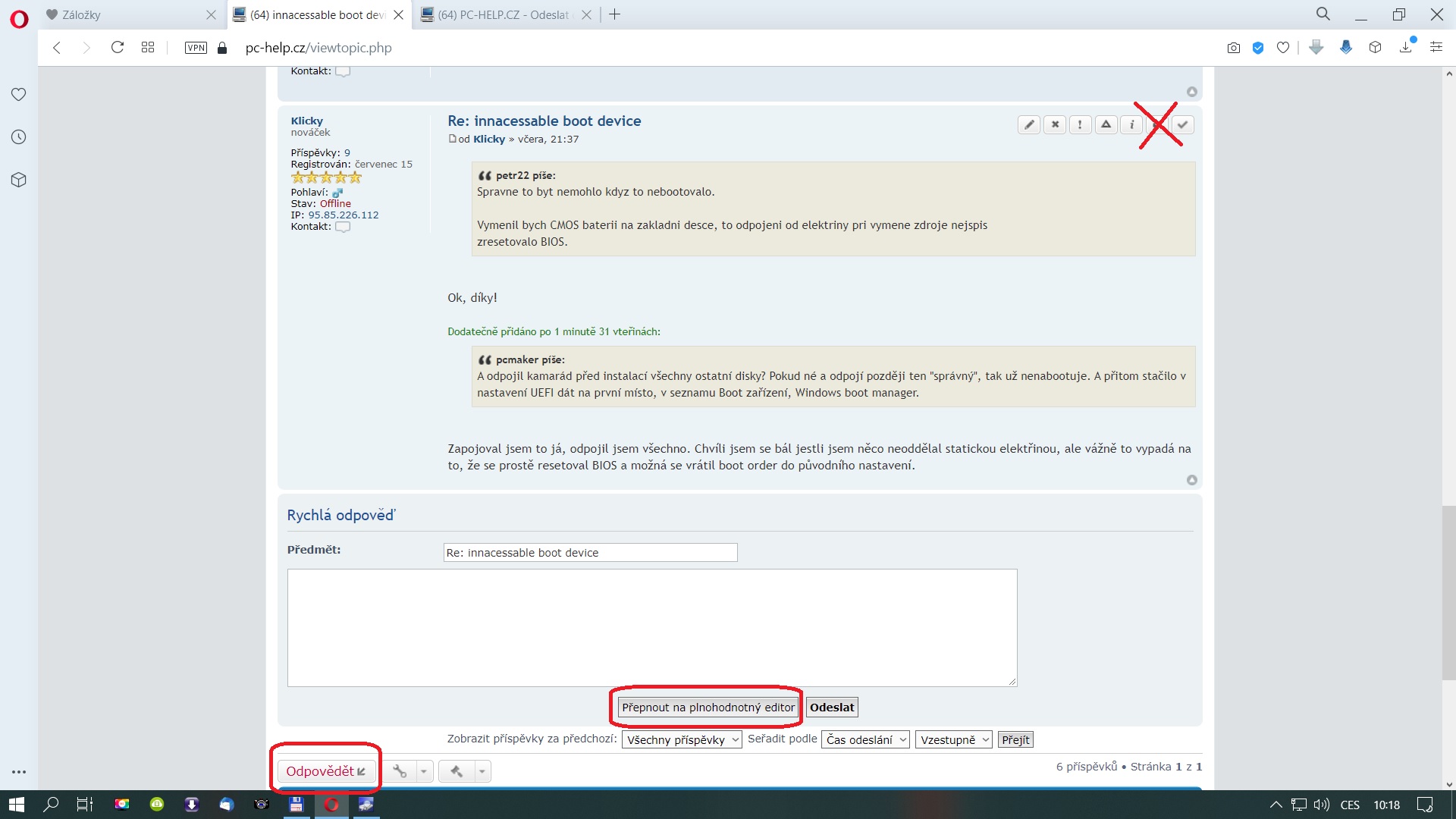This screenshot has width=1456, height=819.
Task: Open the post information i icon
Action: (1131, 124)
